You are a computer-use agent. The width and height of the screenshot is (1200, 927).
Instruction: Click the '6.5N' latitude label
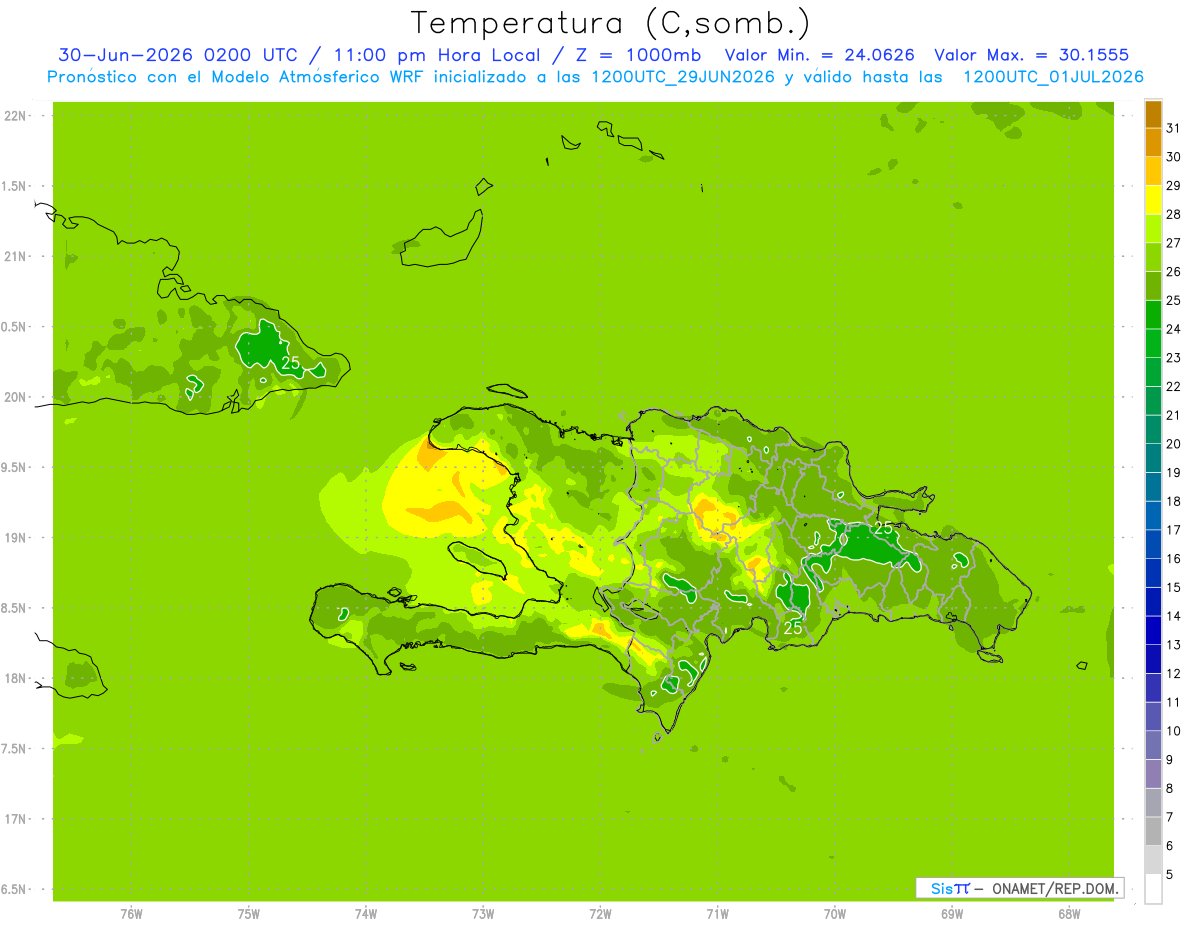(14, 889)
